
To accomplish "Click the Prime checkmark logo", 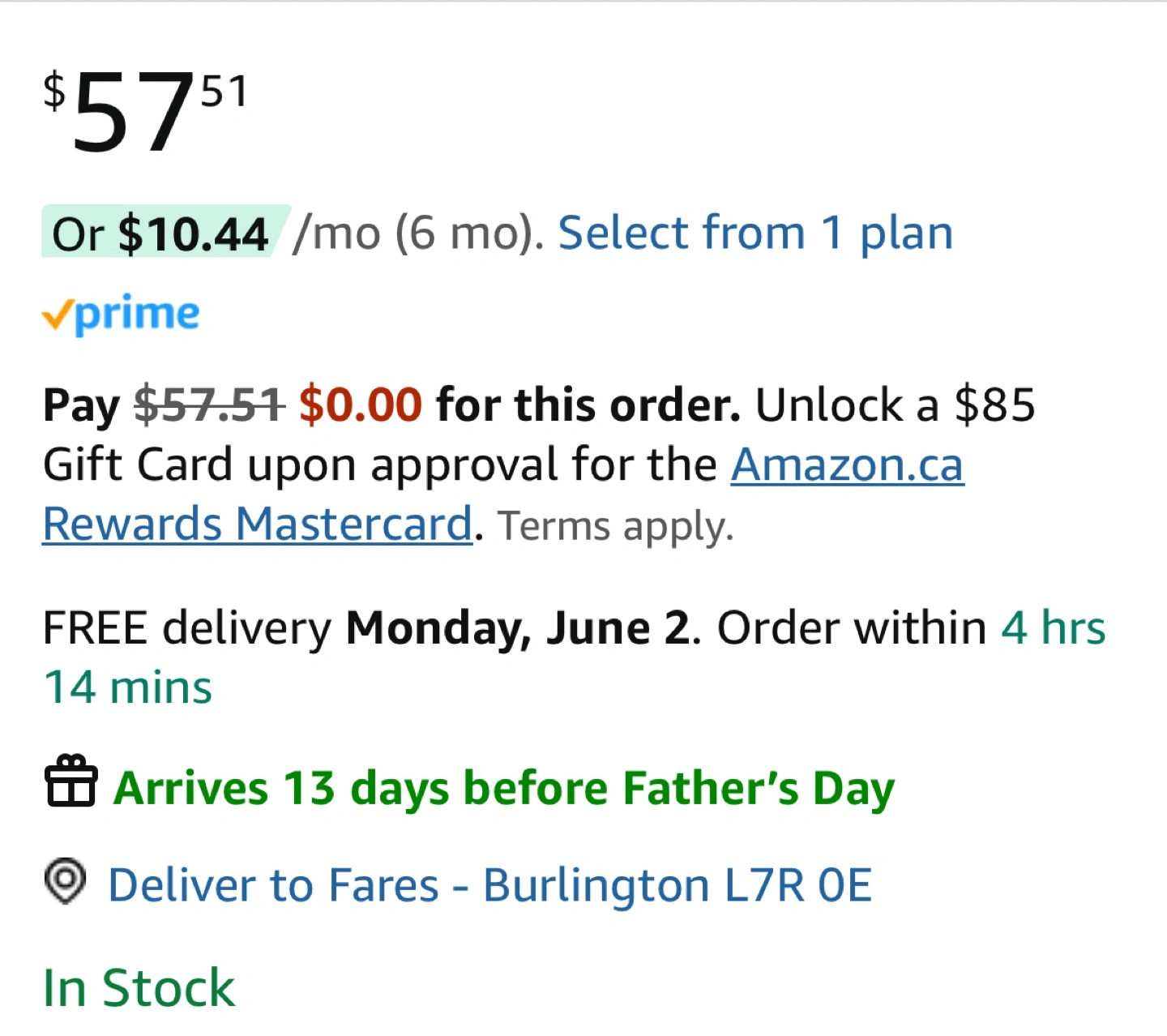I will [x=121, y=315].
